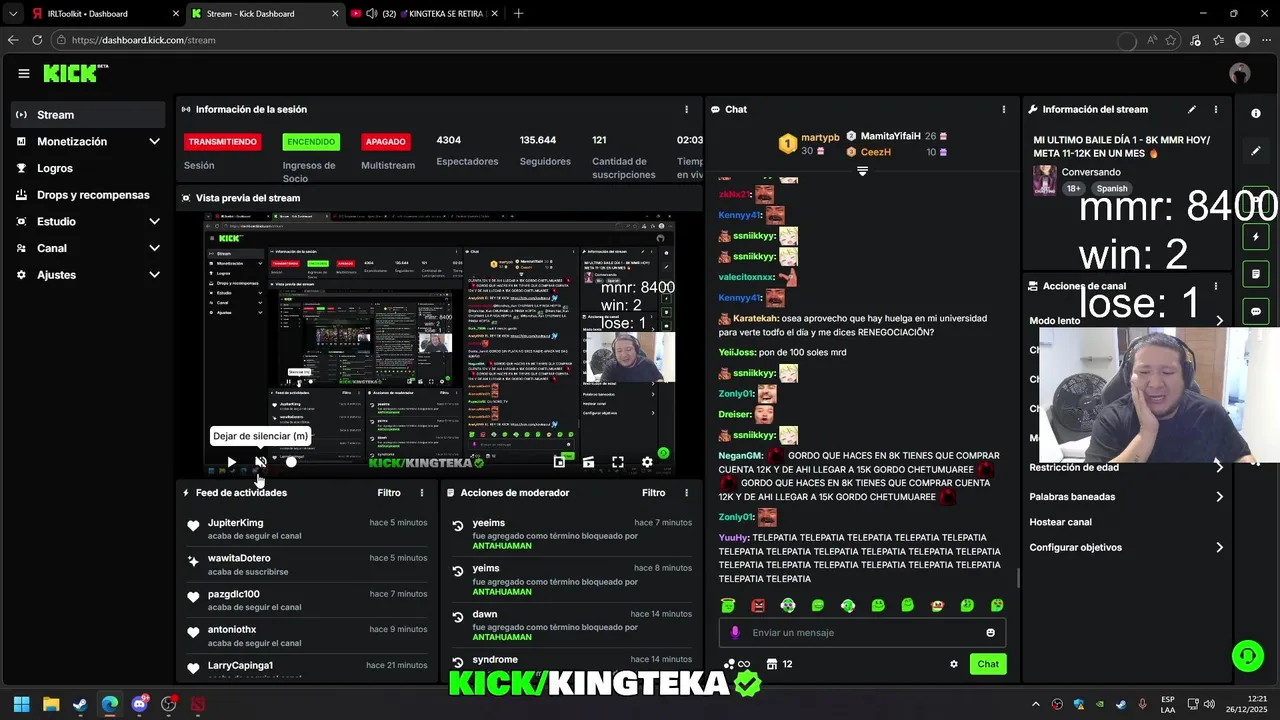The height and width of the screenshot is (720, 1280).
Task: Edit stream info with pencil icon in panel header
Action: (1192, 109)
